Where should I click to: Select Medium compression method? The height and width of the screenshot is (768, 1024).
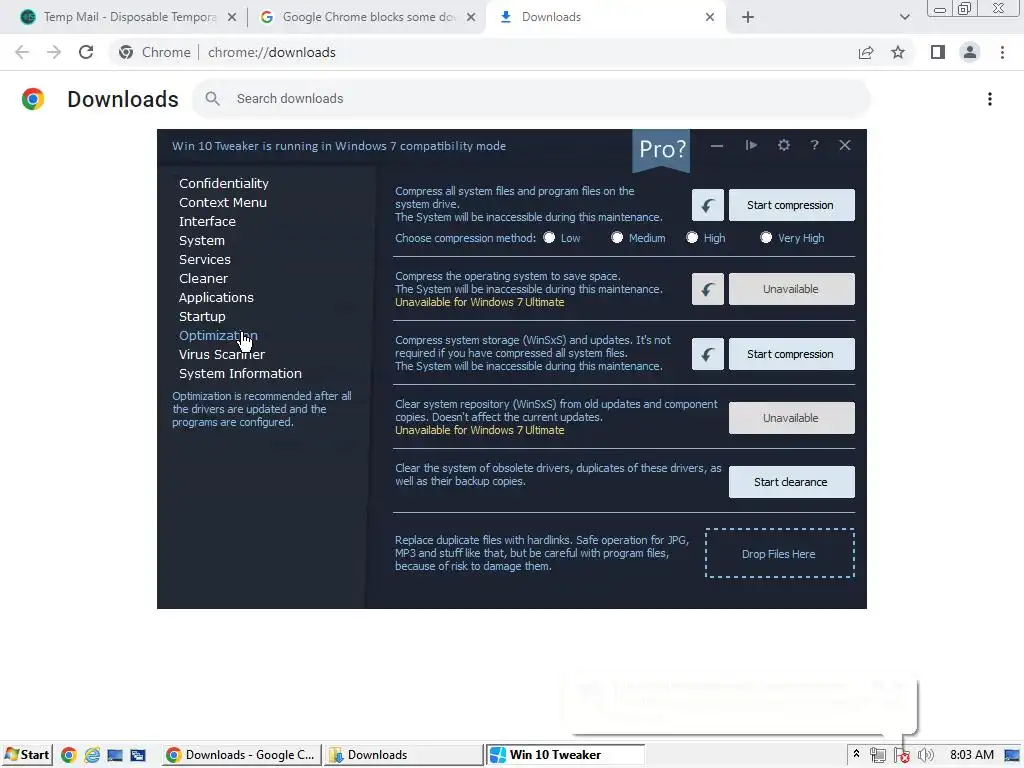tap(617, 238)
